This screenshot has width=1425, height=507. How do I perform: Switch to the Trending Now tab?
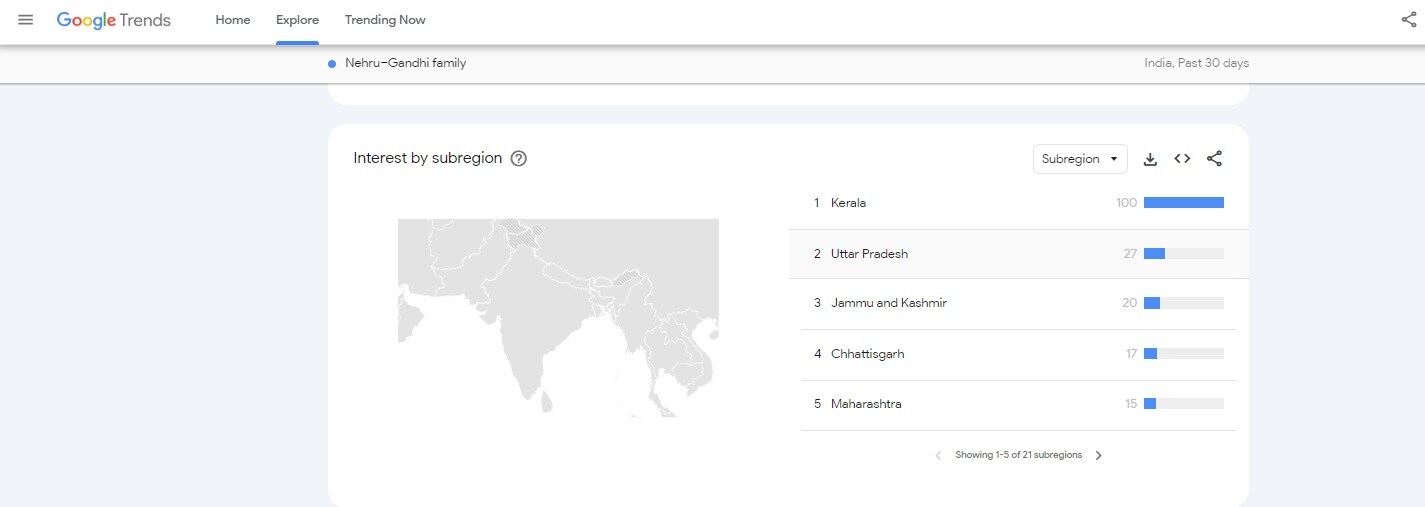(x=385, y=20)
